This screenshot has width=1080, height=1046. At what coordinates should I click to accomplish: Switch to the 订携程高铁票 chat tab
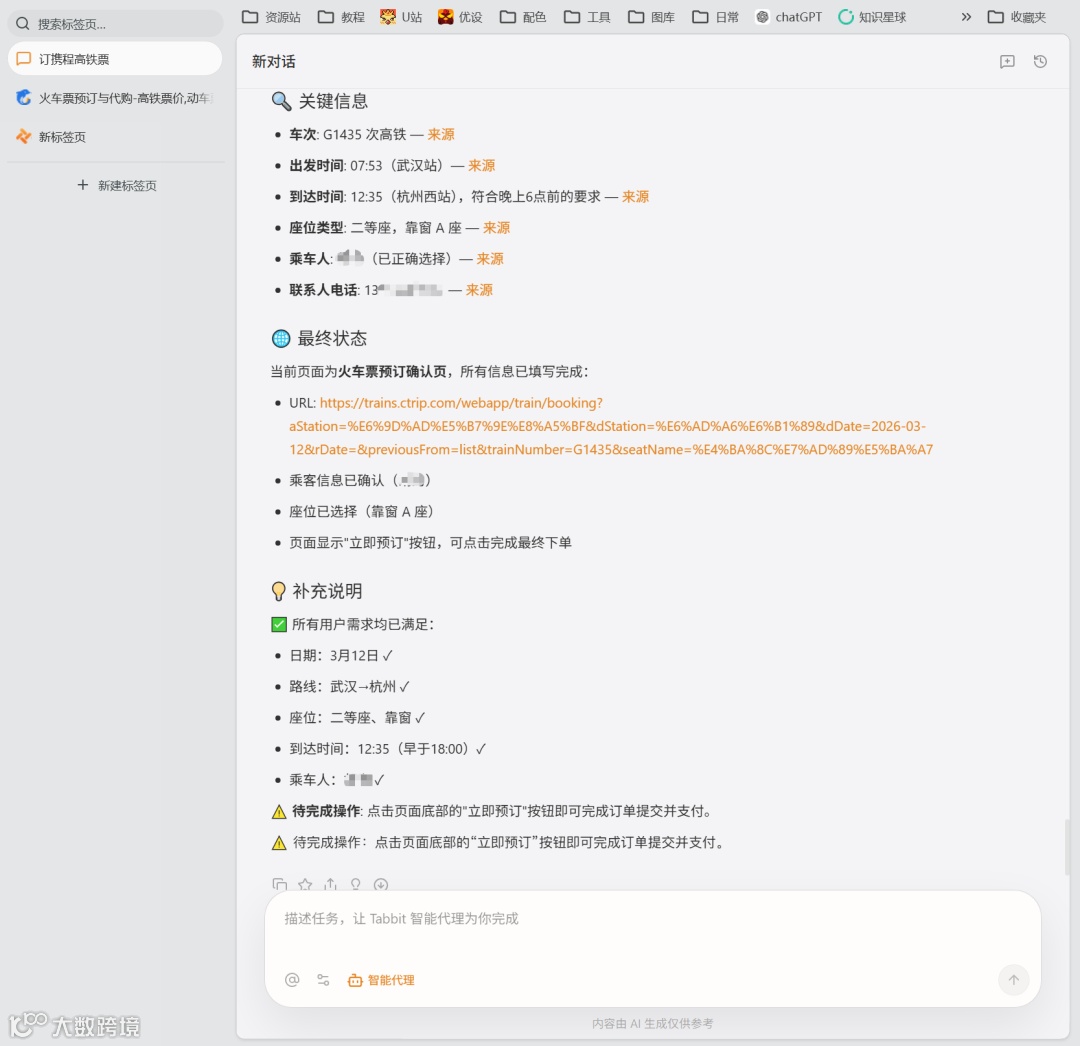[x=115, y=59]
